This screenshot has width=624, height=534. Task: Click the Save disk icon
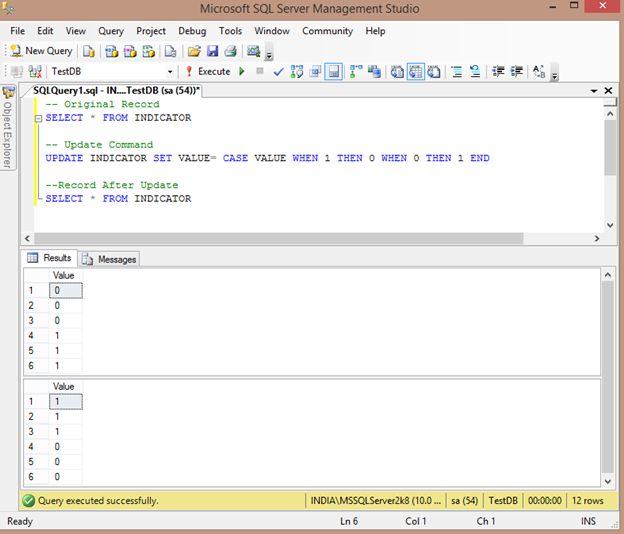click(212, 51)
